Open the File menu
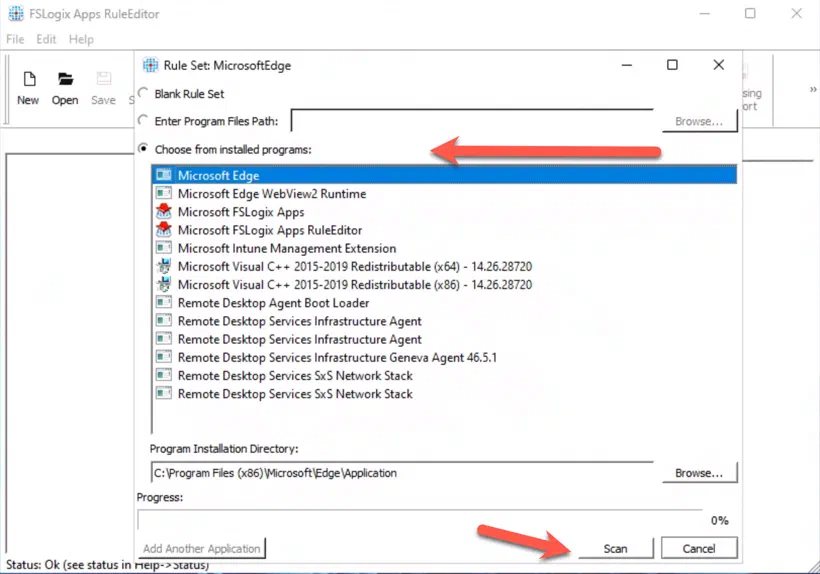The width and height of the screenshot is (820, 574). pos(15,39)
